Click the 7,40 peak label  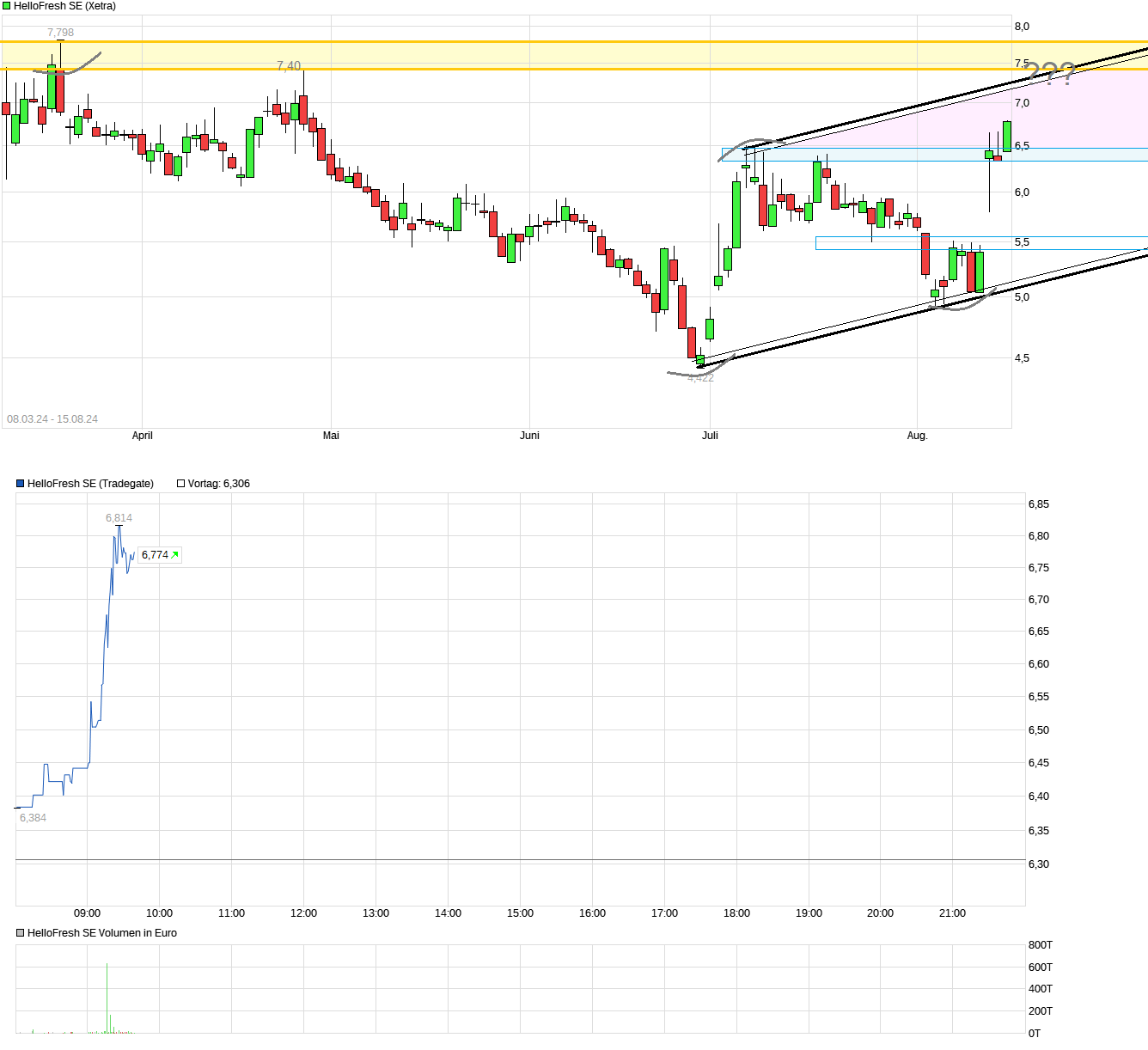(x=289, y=66)
